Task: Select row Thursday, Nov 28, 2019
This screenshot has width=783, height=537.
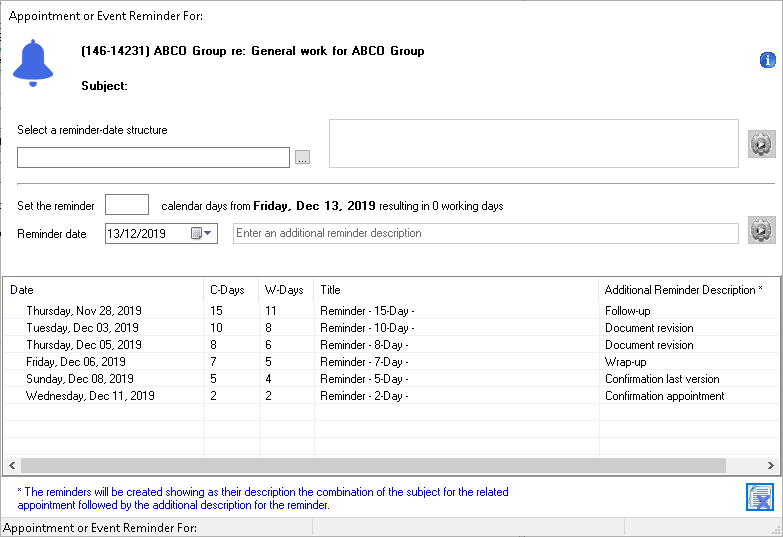Action: point(391,311)
